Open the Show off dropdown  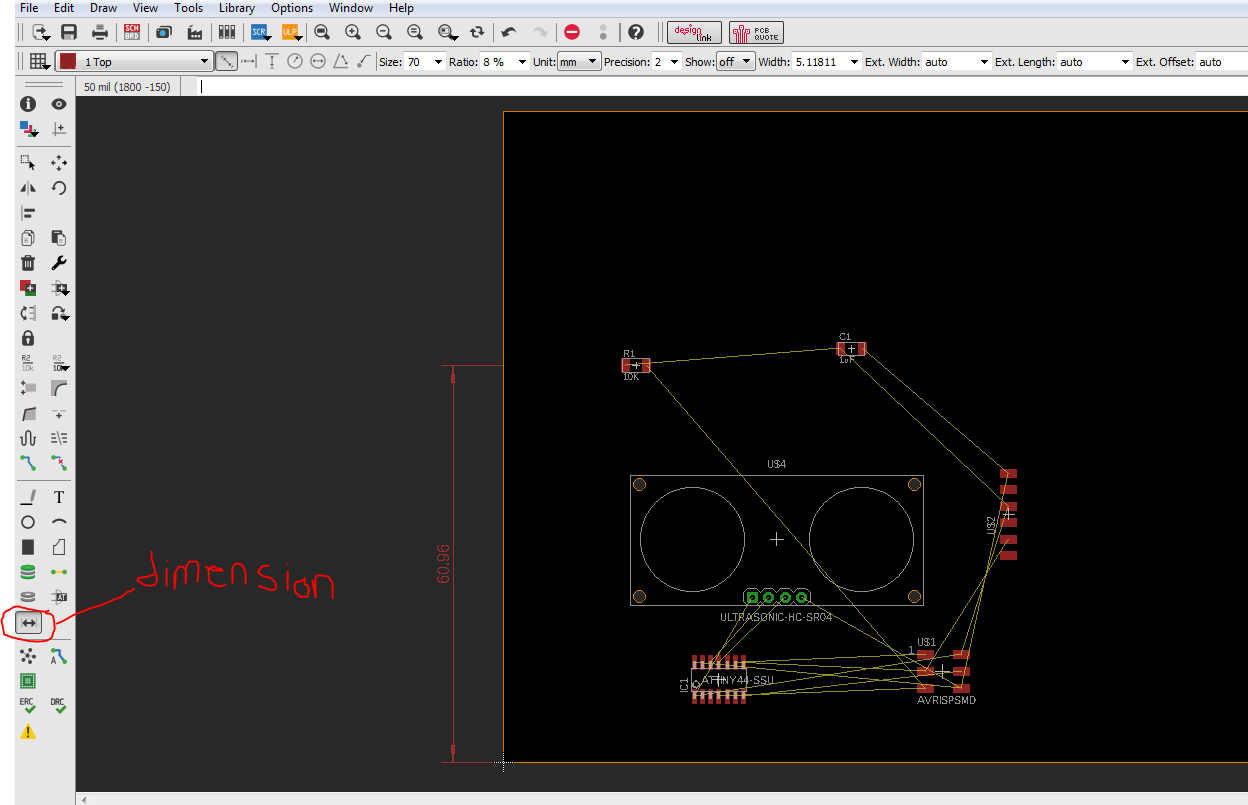click(735, 61)
